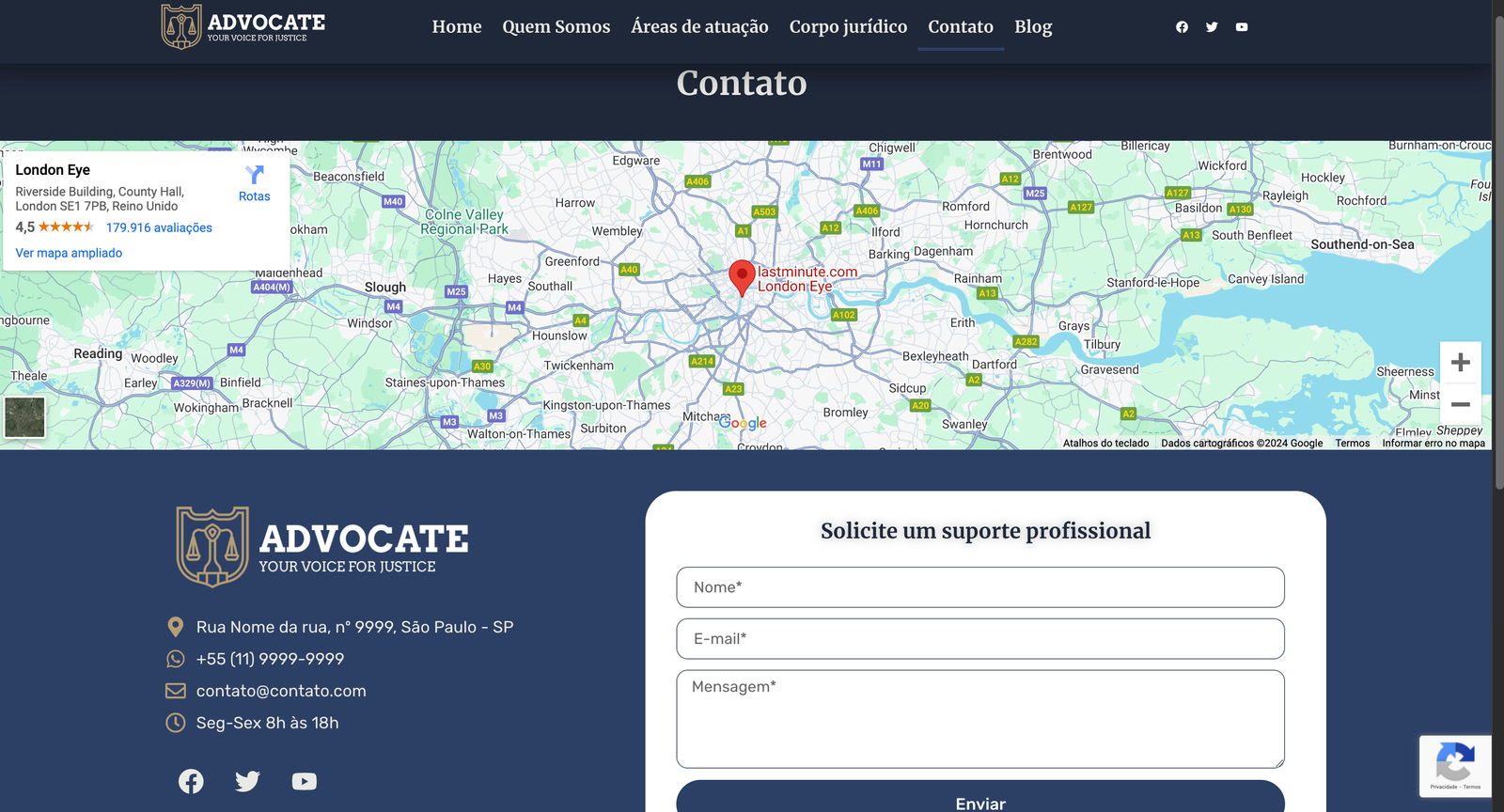Click Southend-on-Sea label on map
The image size is (1504, 812).
(1362, 244)
